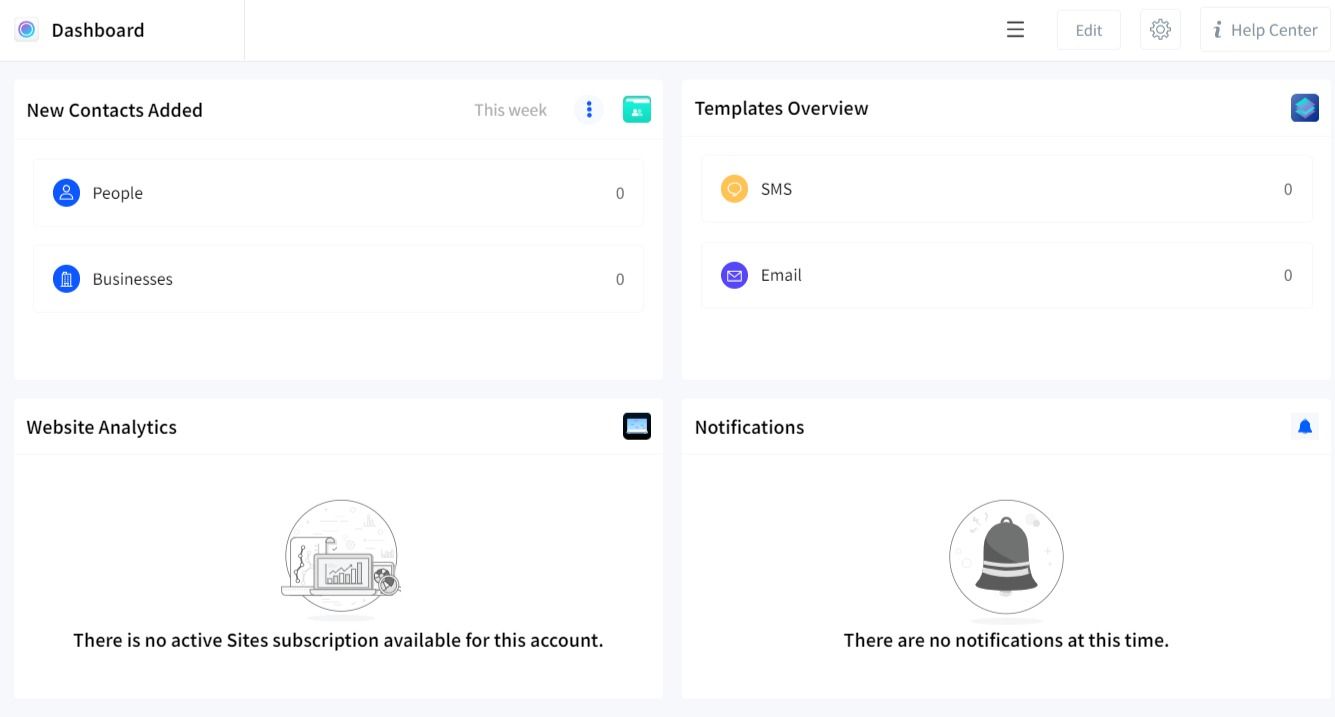This screenshot has width=1335, height=717.
Task: Click the contacts module icon
Action: click(x=637, y=109)
